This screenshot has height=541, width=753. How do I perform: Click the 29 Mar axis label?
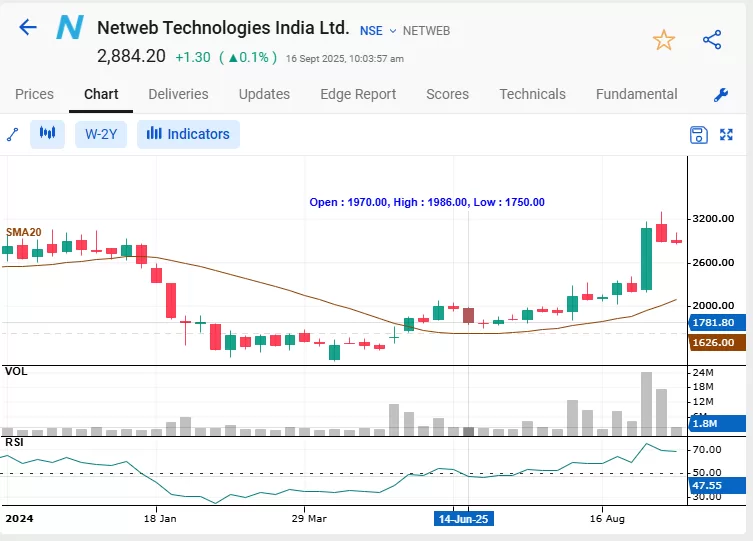click(x=309, y=518)
